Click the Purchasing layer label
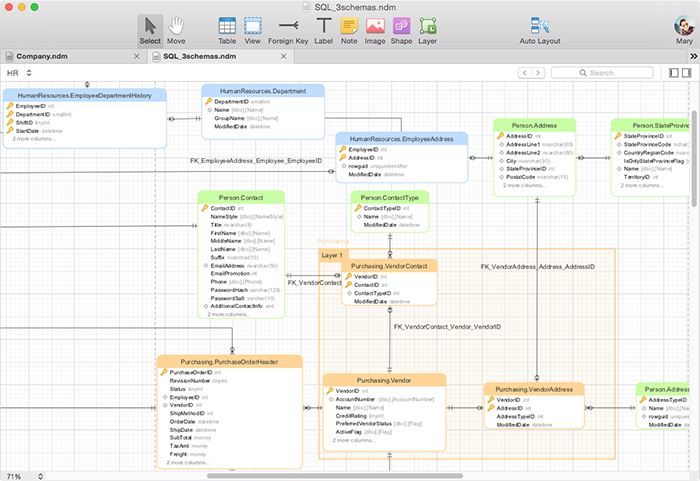 point(333,242)
